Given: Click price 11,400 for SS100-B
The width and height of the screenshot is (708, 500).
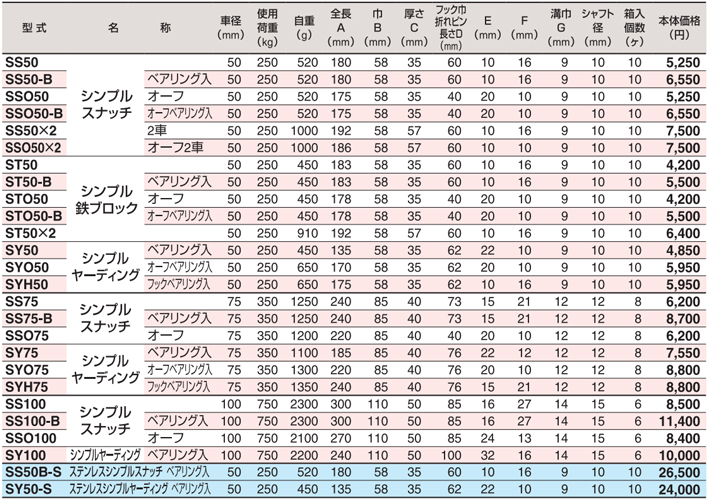Looking at the screenshot, I should tap(679, 422).
